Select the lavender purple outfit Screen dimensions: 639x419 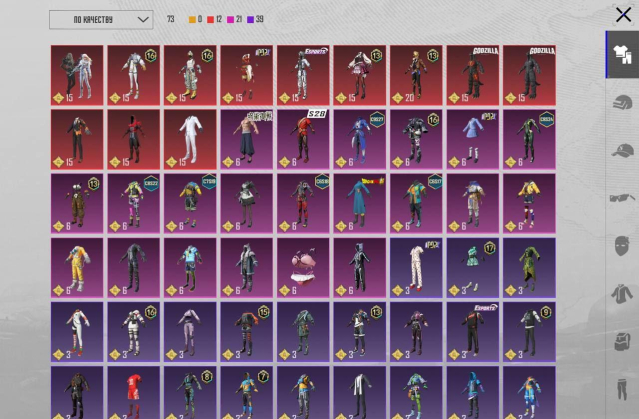coord(190,332)
